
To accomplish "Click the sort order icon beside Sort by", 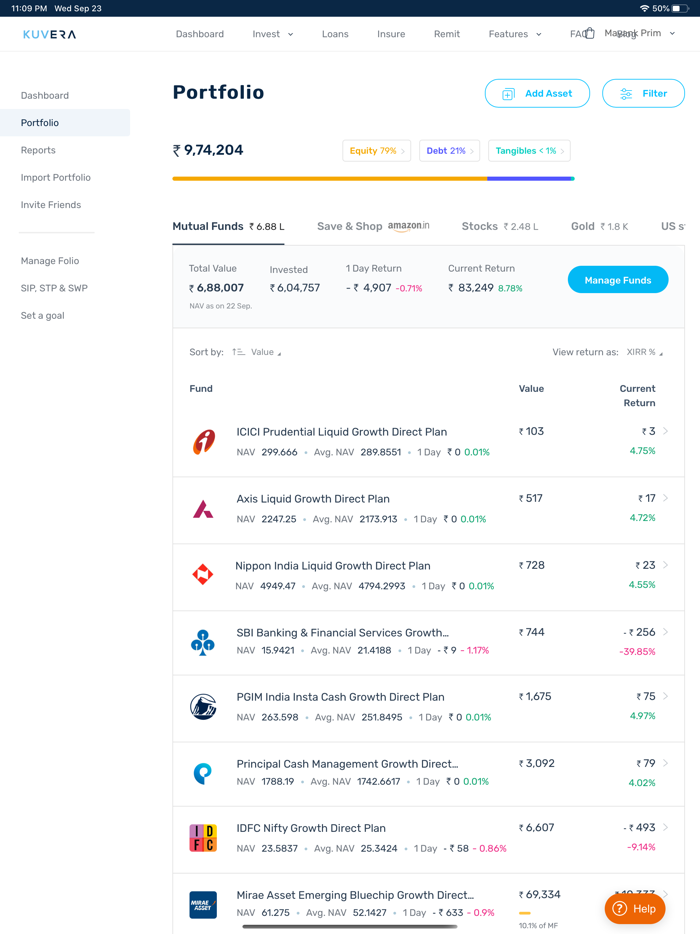I will click(x=238, y=352).
